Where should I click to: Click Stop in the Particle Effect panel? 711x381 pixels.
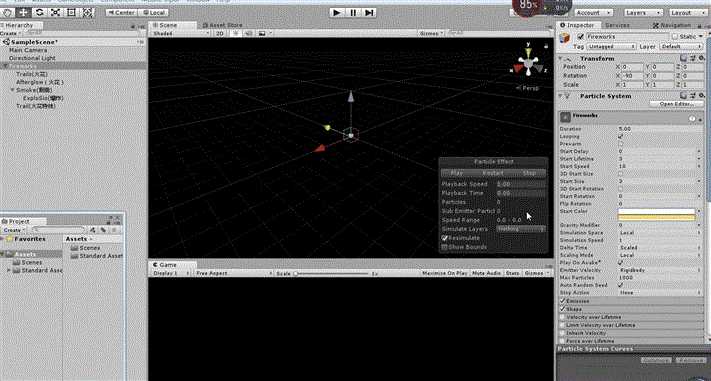tap(529, 173)
